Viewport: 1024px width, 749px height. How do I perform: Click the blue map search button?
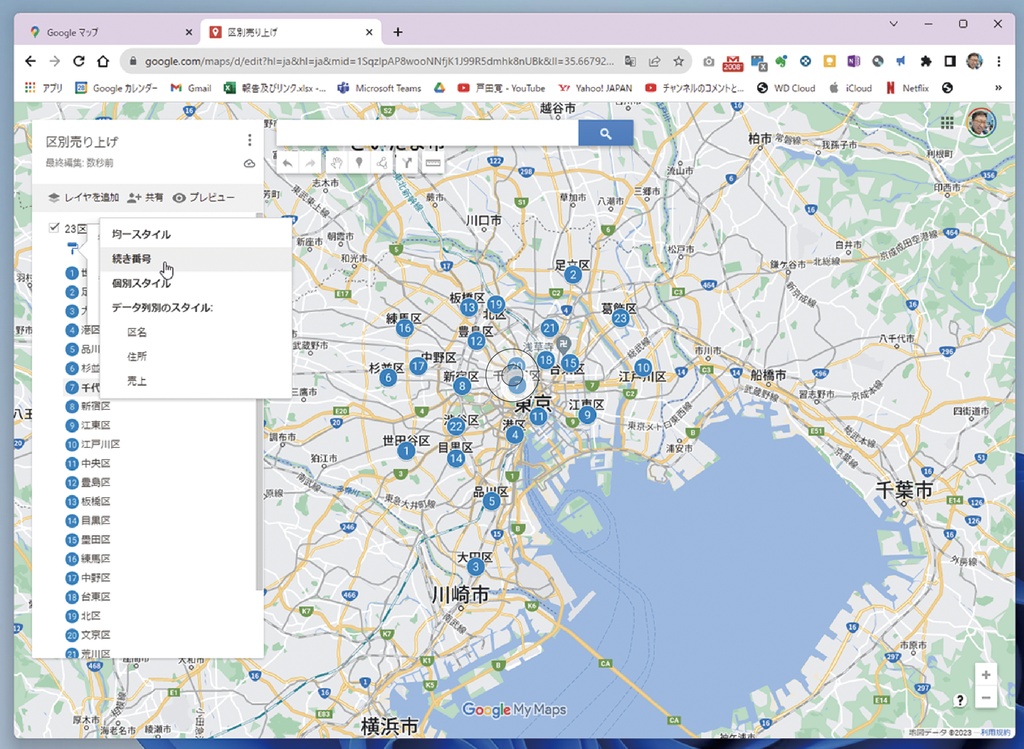[x=605, y=133]
